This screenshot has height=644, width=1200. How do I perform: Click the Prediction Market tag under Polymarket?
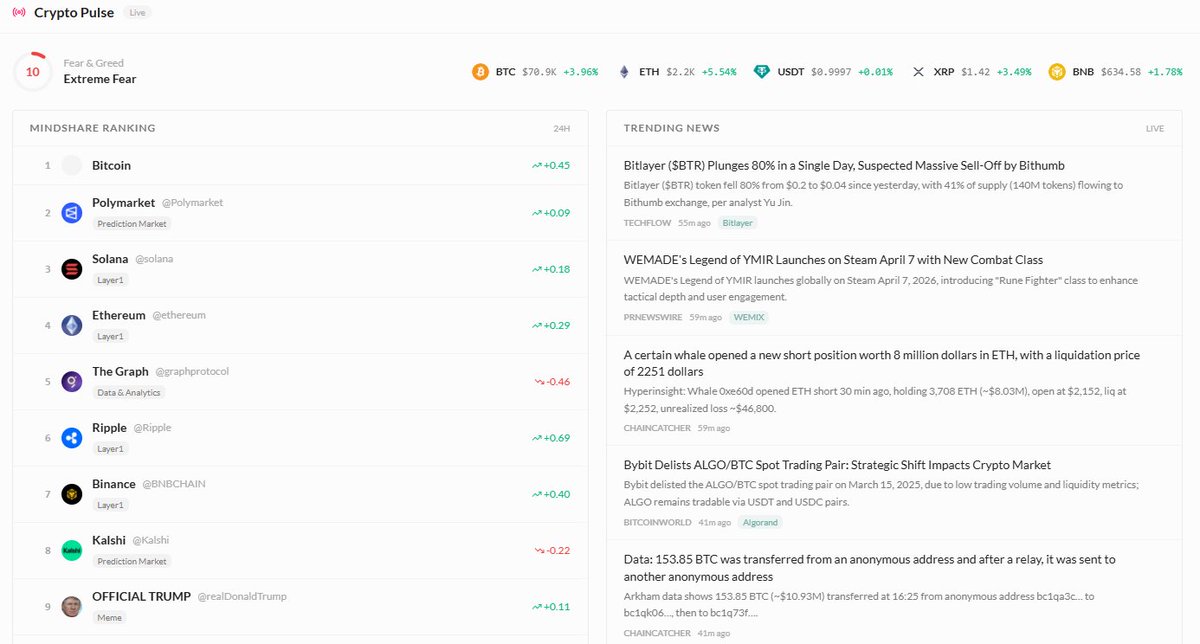coord(131,224)
